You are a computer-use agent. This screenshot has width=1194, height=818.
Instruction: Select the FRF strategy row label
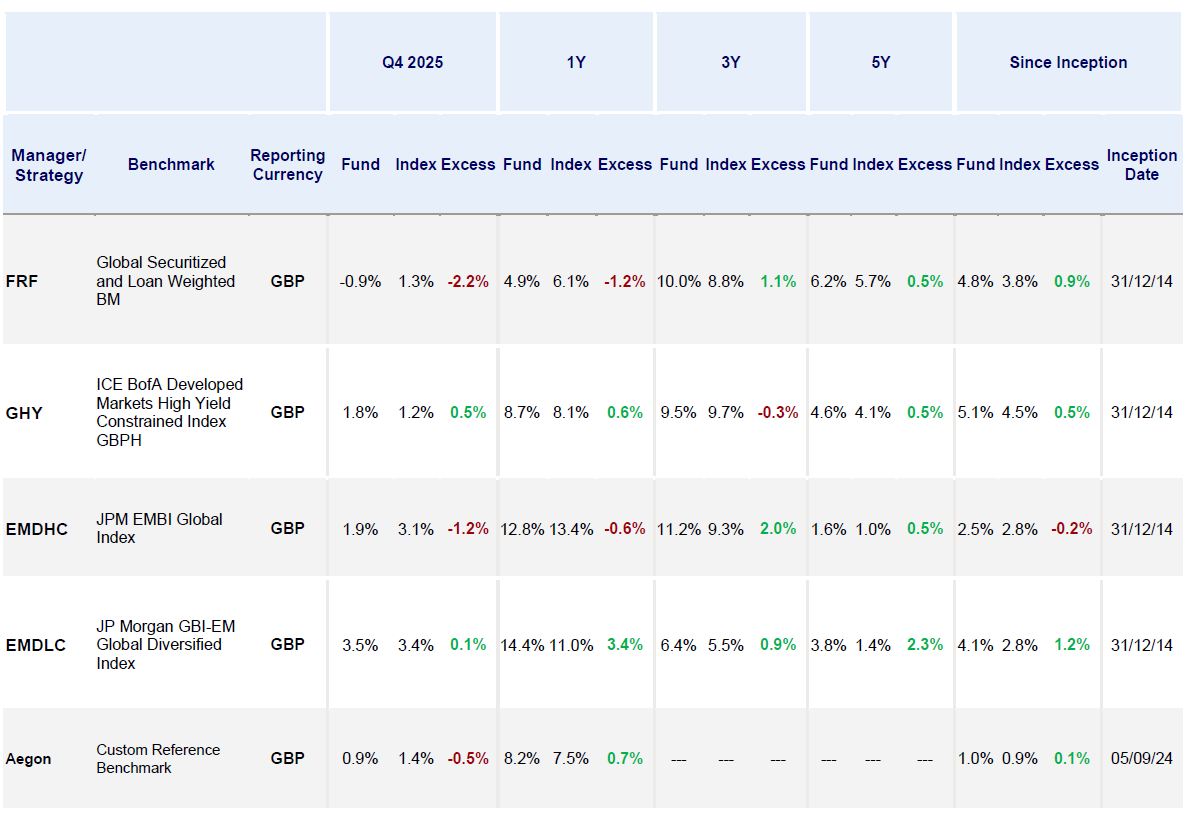point(25,282)
